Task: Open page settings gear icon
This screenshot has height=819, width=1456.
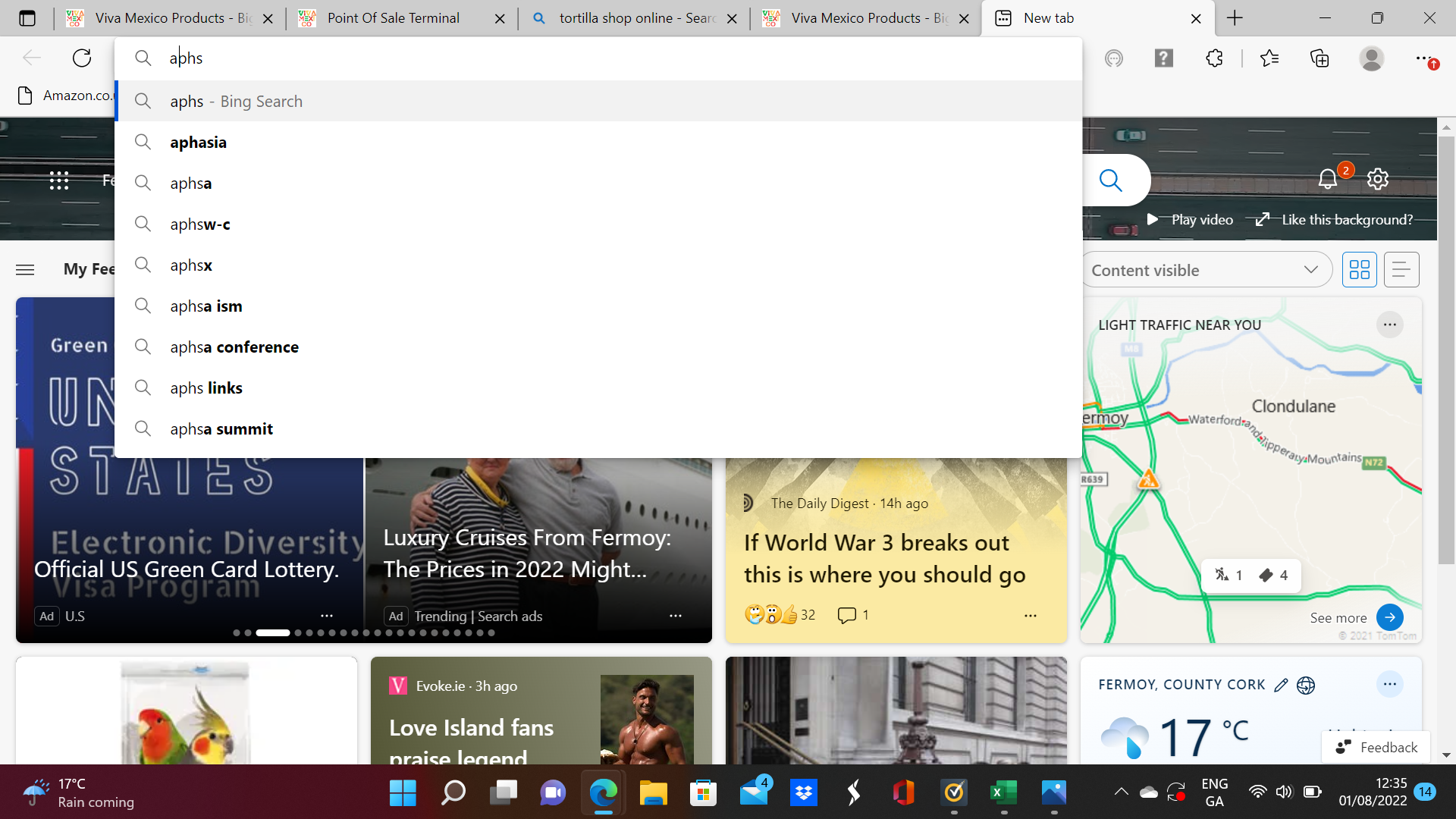Action: [1378, 179]
